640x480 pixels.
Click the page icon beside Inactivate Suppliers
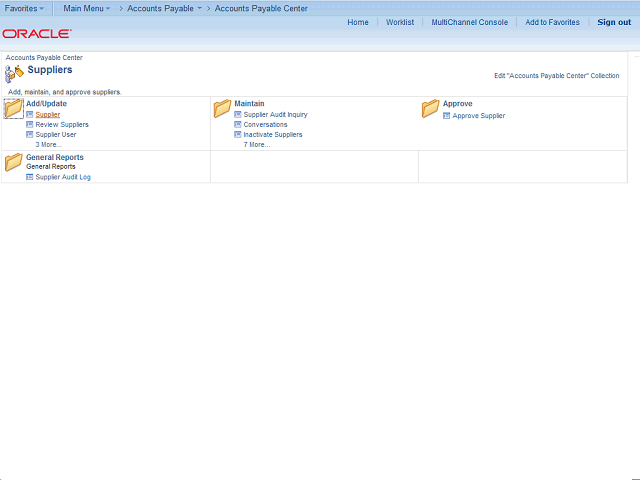[238, 134]
